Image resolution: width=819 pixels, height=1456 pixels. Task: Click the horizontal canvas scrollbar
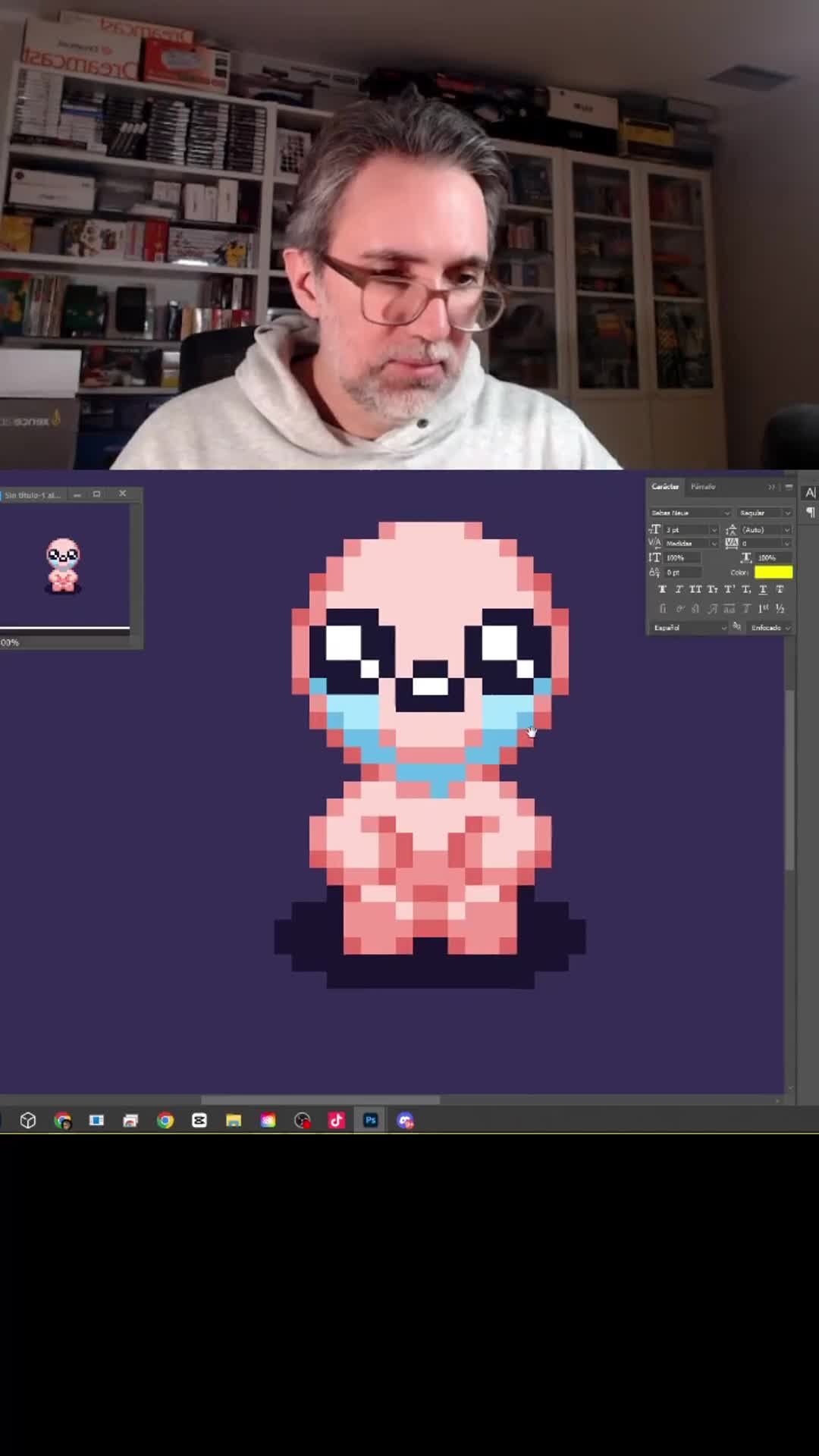pyautogui.click(x=320, y=1100)
